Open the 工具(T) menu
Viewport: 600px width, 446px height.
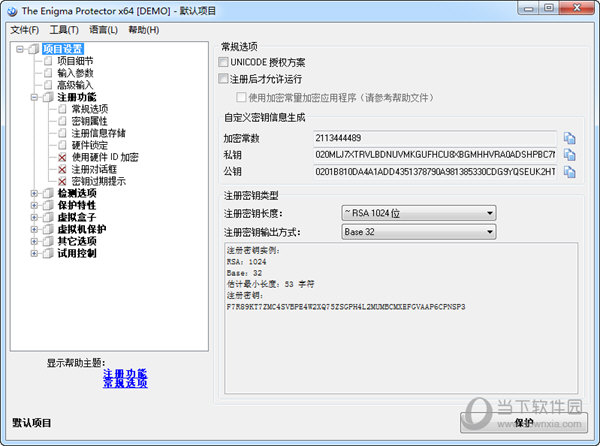[x=64, y=30]
